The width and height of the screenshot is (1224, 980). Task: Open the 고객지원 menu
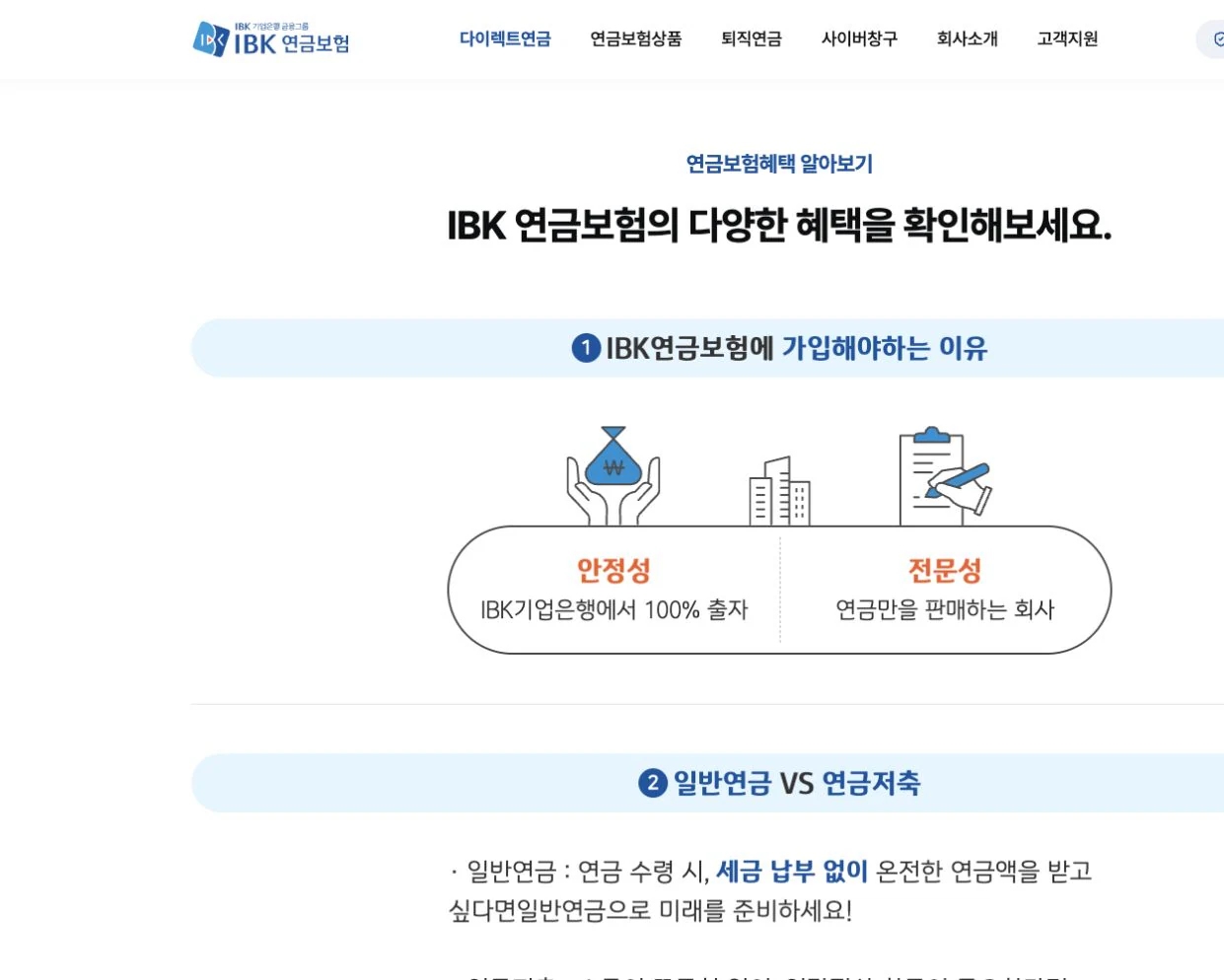point(1068,39)
